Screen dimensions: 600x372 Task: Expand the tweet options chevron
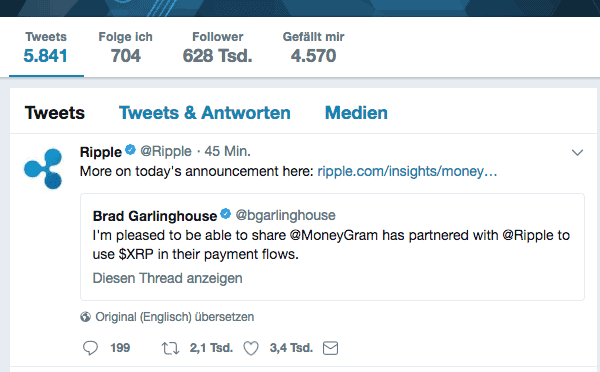tap(577, 153)
